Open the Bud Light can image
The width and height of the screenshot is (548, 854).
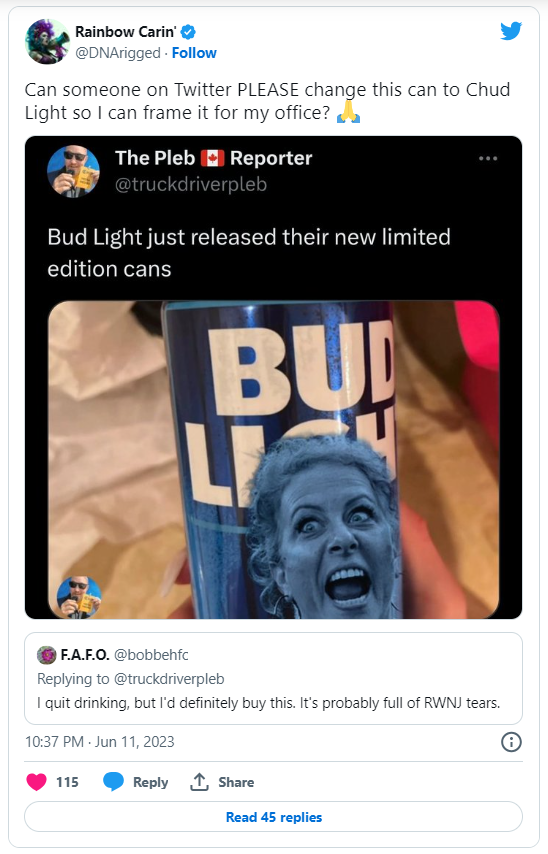(x=273, y=460)
